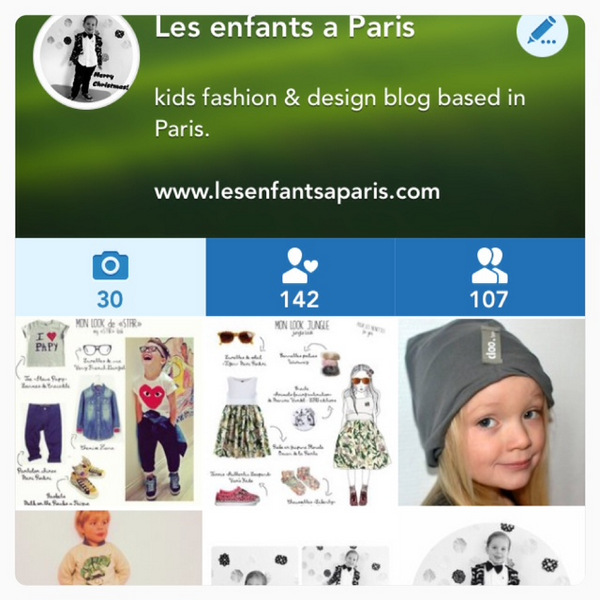Click the circular profile avatar

point(86,59)
